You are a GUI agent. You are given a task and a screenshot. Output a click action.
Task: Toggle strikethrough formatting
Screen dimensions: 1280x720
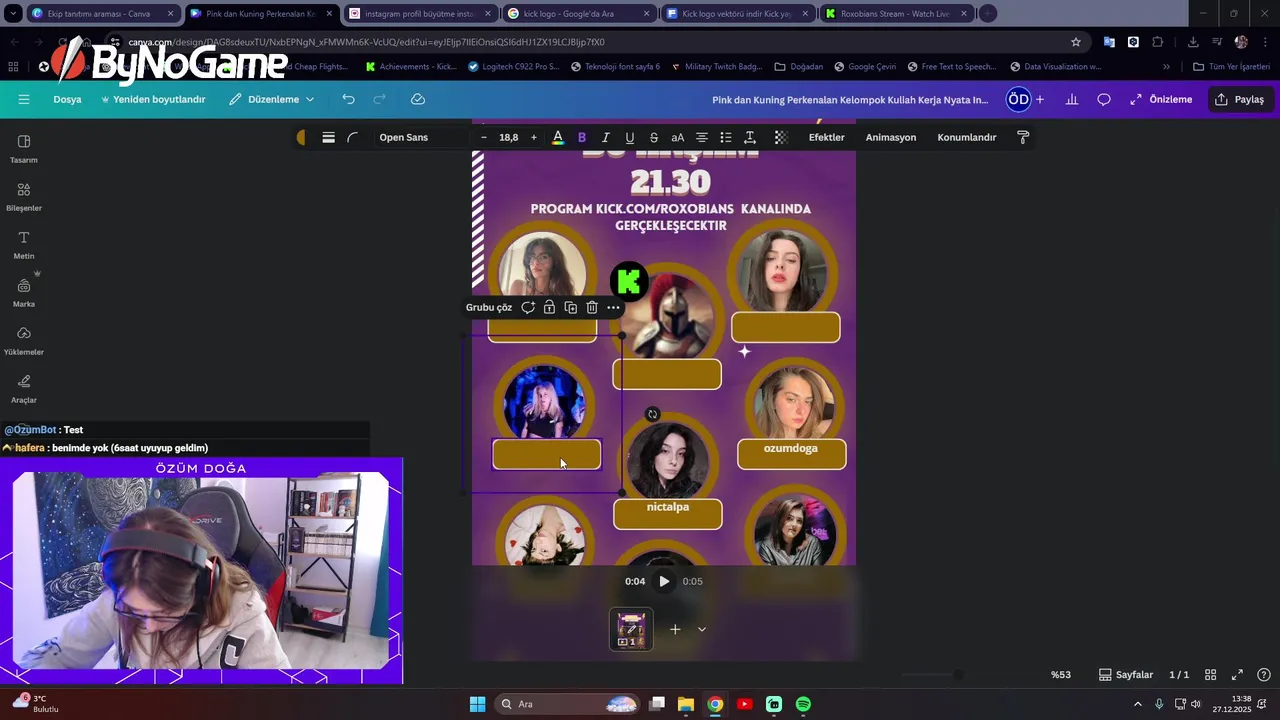(x=654, y=137)
